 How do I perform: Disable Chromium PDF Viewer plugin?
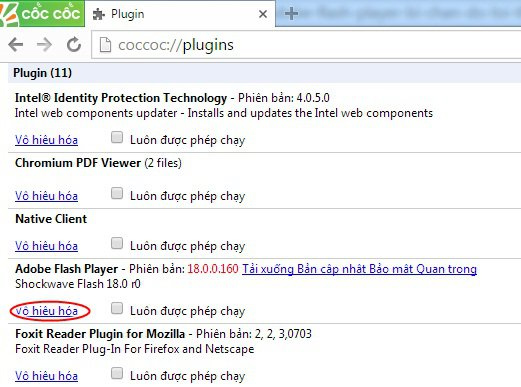tap(46, 196)
